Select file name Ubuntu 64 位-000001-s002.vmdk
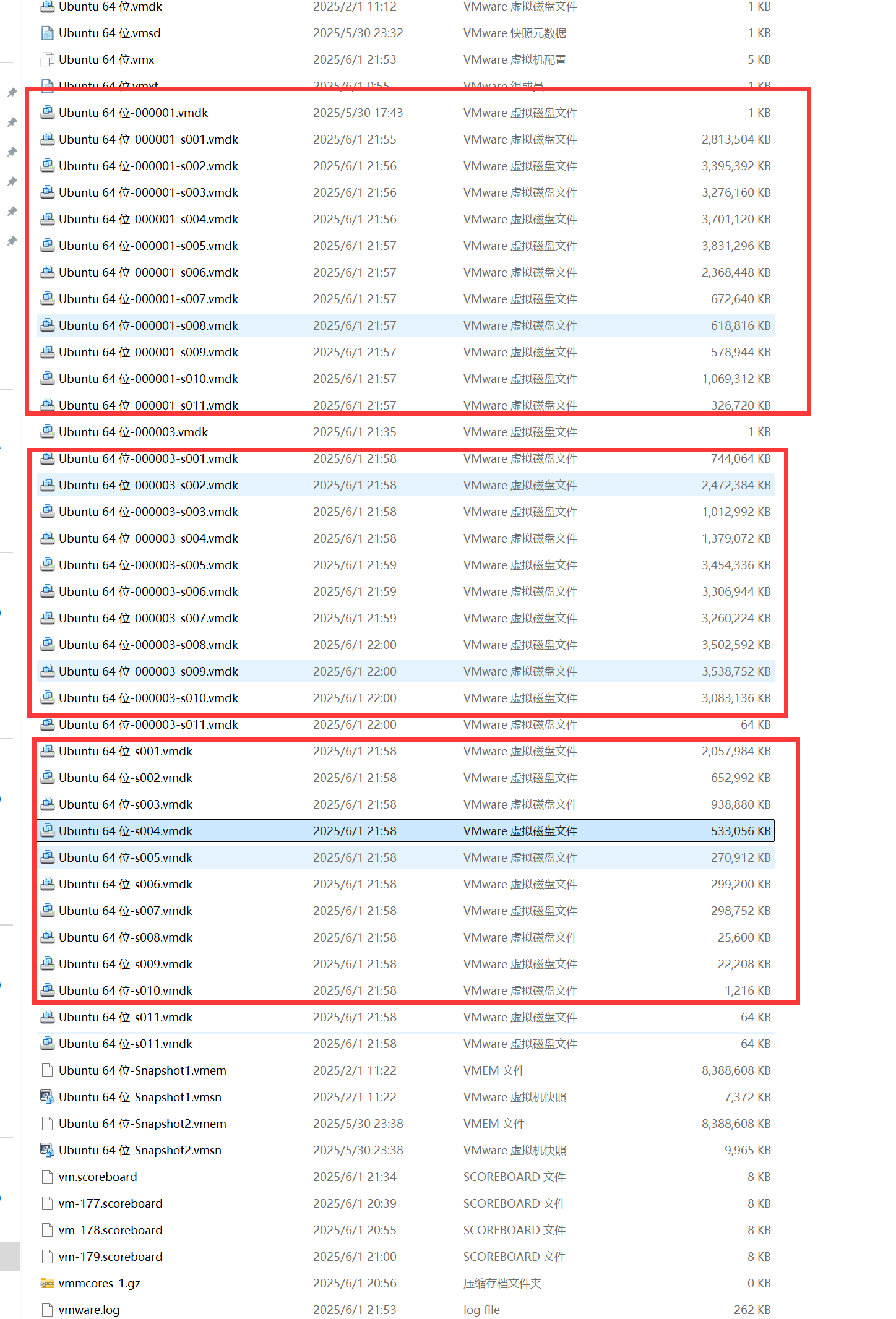896x1319 pixels. (x=149, y=166)
